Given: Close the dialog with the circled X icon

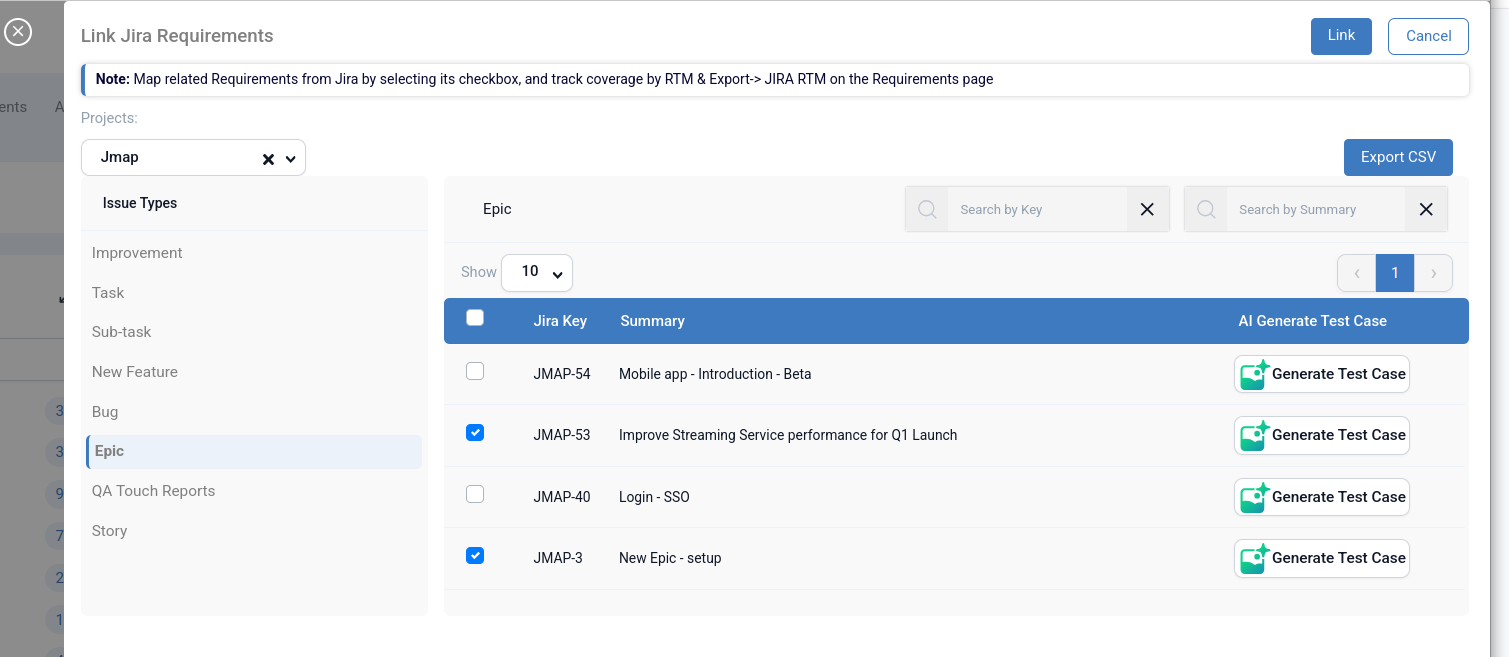Looking at the screenshot, I should tap(18, 32).
